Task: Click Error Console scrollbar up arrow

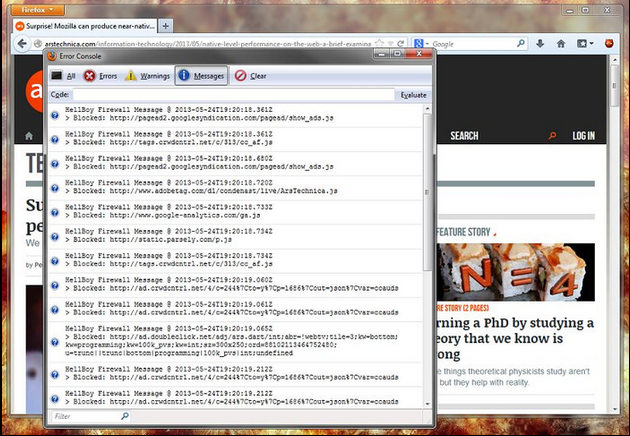Action: (427, 109)
